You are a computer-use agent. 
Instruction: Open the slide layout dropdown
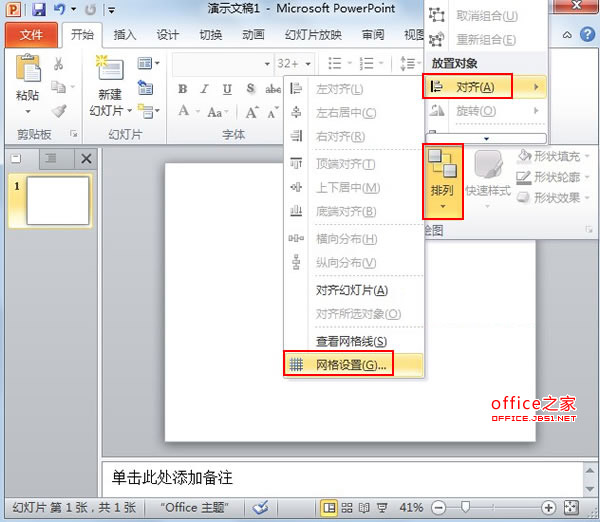click(148, 63)
